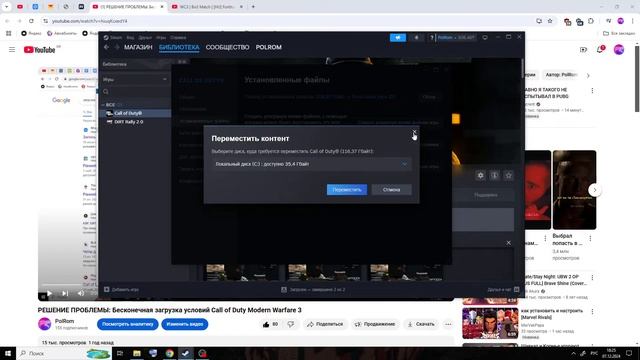Image resolution: width=640 pixels, height=360 pixels.
Task: Reload the page in Chrome
Action: pyautogui.click(x=31, y=21)
